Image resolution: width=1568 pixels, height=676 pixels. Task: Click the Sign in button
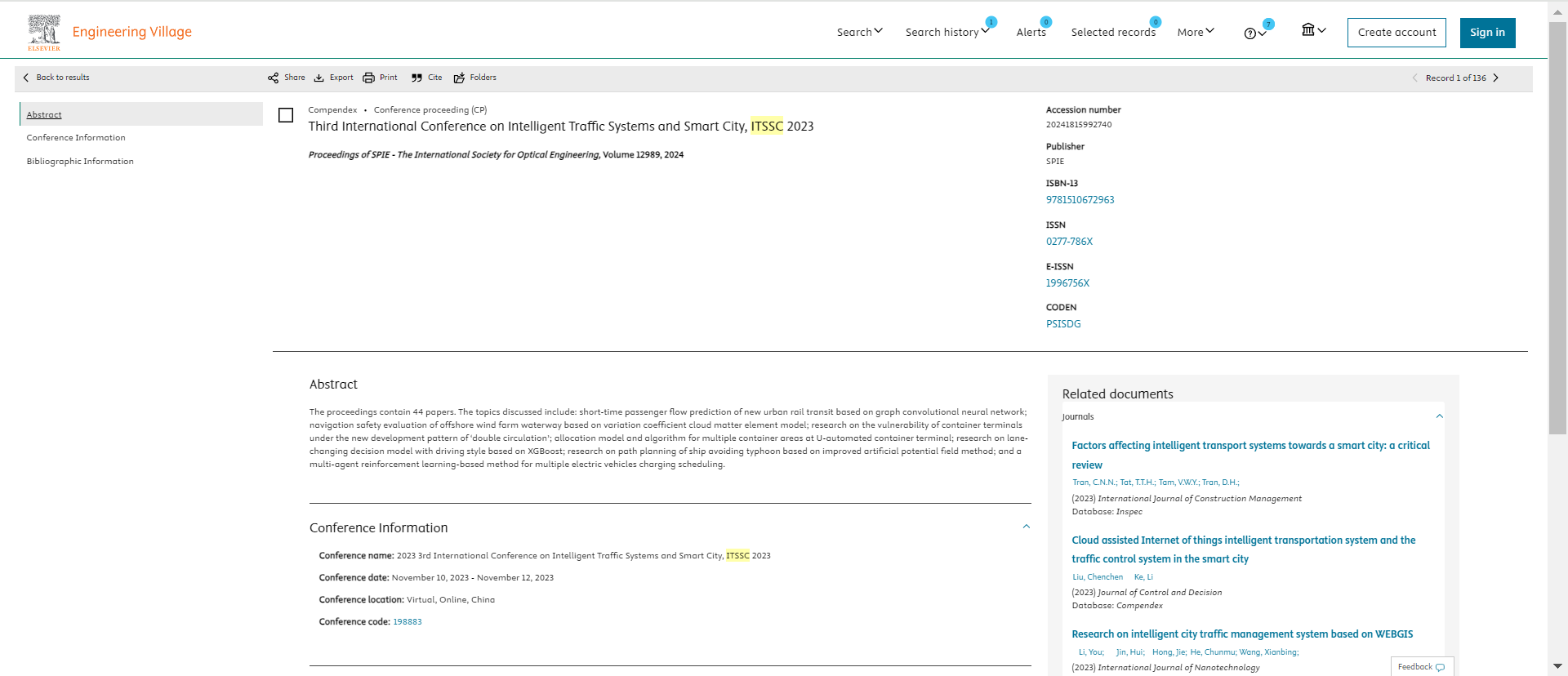pos(1487,33)
